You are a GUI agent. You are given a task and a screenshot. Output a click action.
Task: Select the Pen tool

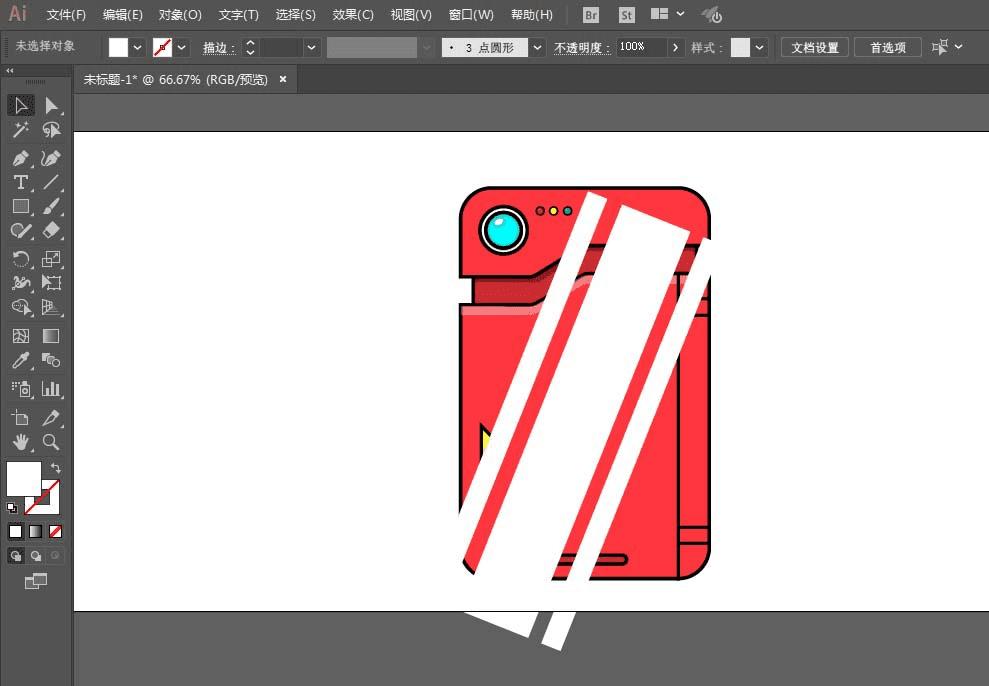20,158
